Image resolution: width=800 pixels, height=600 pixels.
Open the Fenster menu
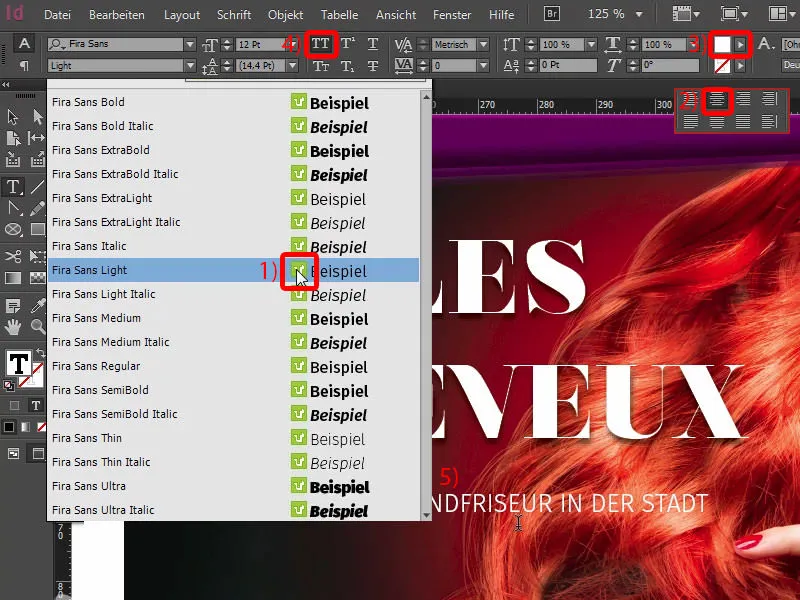452,15
